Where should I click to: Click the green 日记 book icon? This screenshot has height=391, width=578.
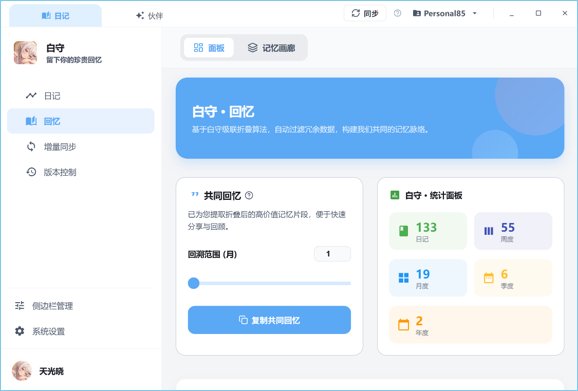(x=404, y=231)
